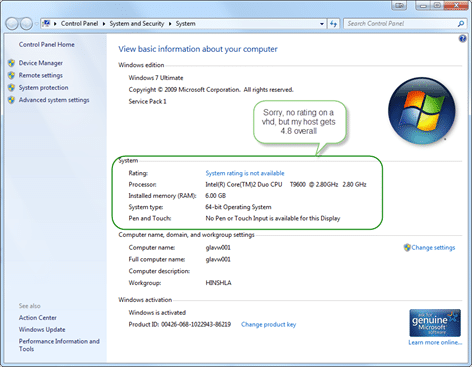
Task: Click shield icon next to System protection
Action: (x=11, y=87)
